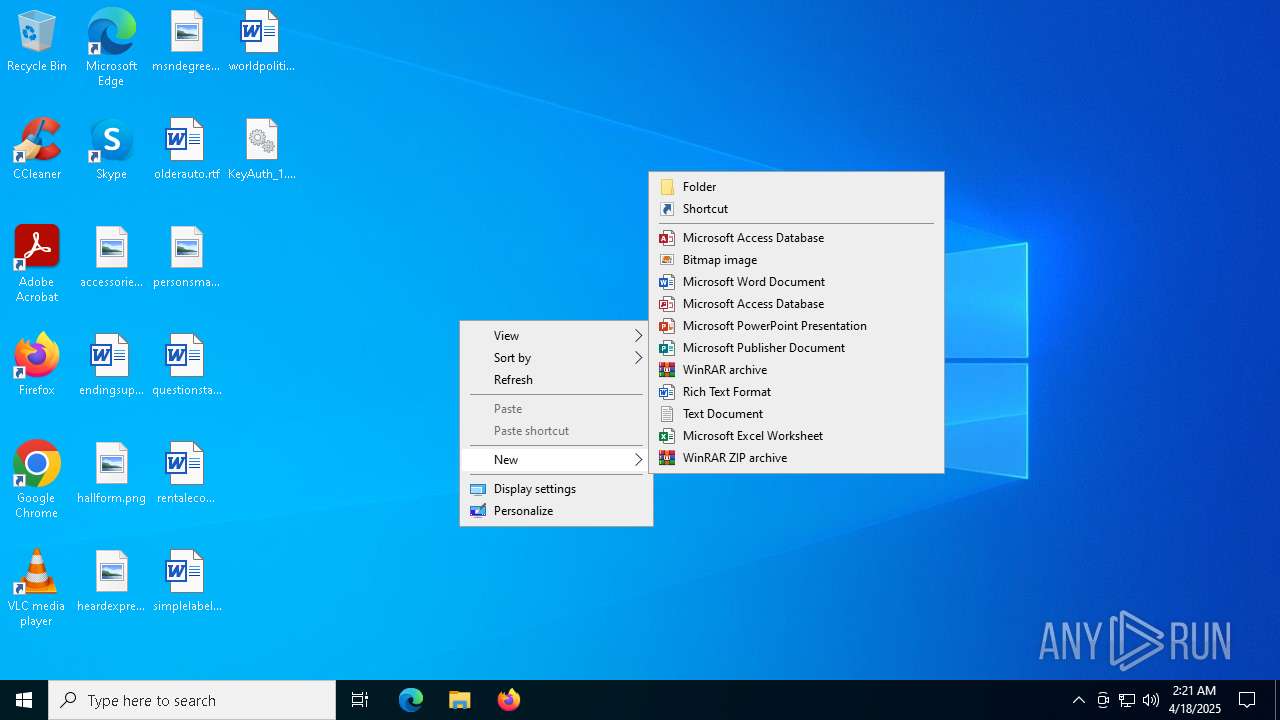
Task: Create a new Bitmap image
Action: click(796, 260)
